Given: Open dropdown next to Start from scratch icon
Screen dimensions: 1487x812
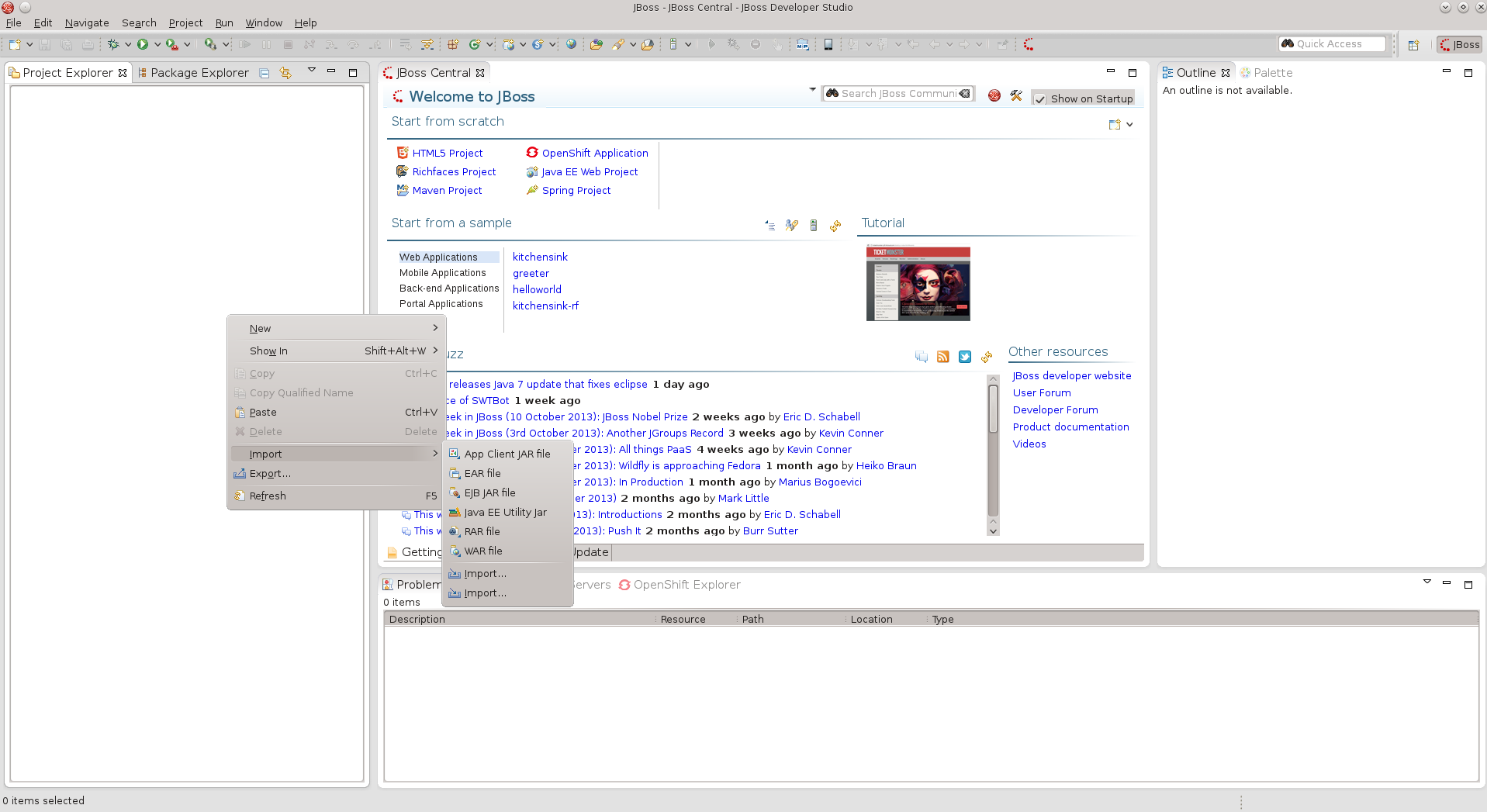Looking at the screenshot, I should [1129, 125].
